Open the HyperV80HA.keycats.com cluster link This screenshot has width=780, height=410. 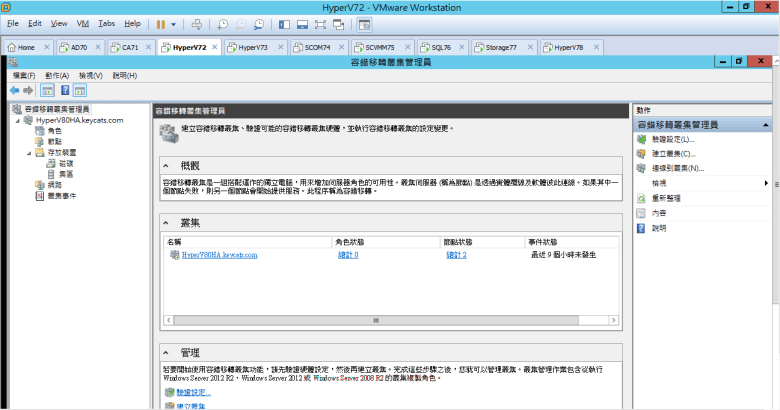pos(220,255)
